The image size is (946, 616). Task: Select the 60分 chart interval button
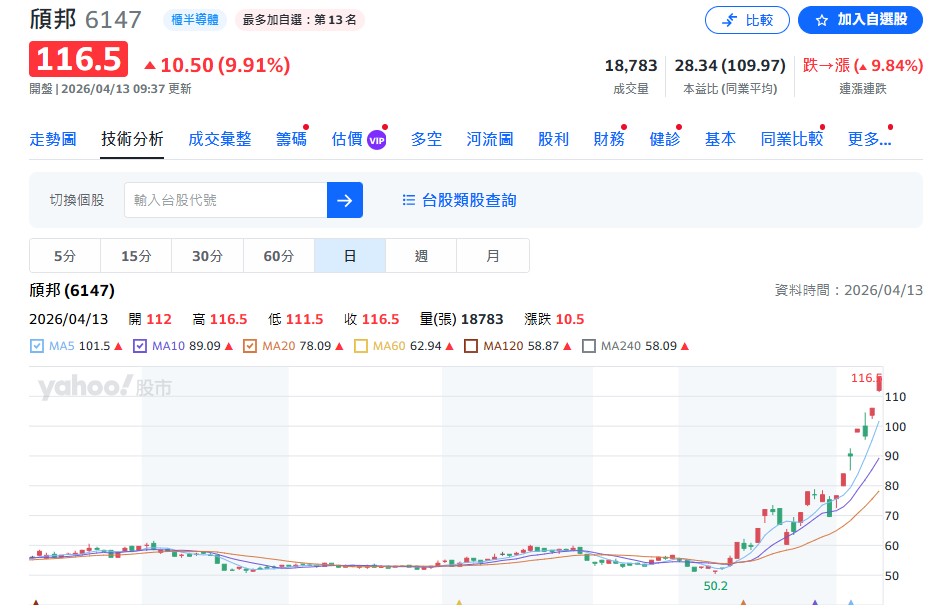coord(278,256)
